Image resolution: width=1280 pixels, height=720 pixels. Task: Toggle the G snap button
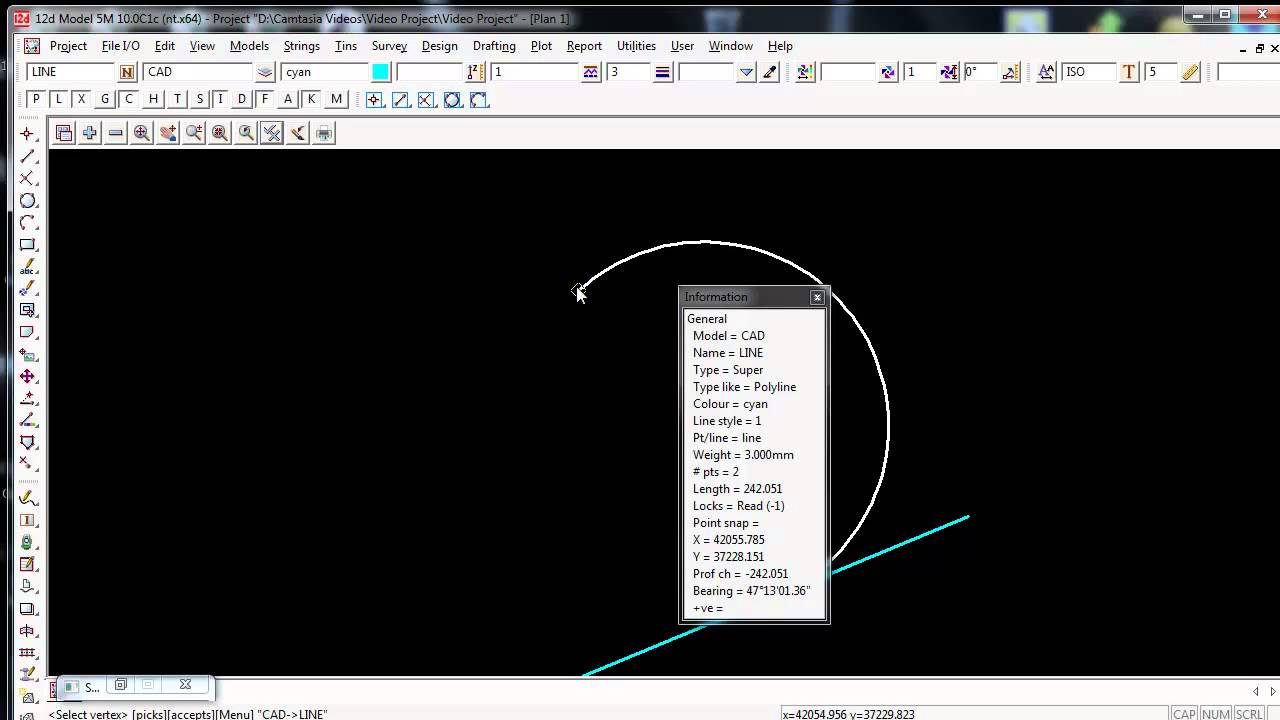105,99
